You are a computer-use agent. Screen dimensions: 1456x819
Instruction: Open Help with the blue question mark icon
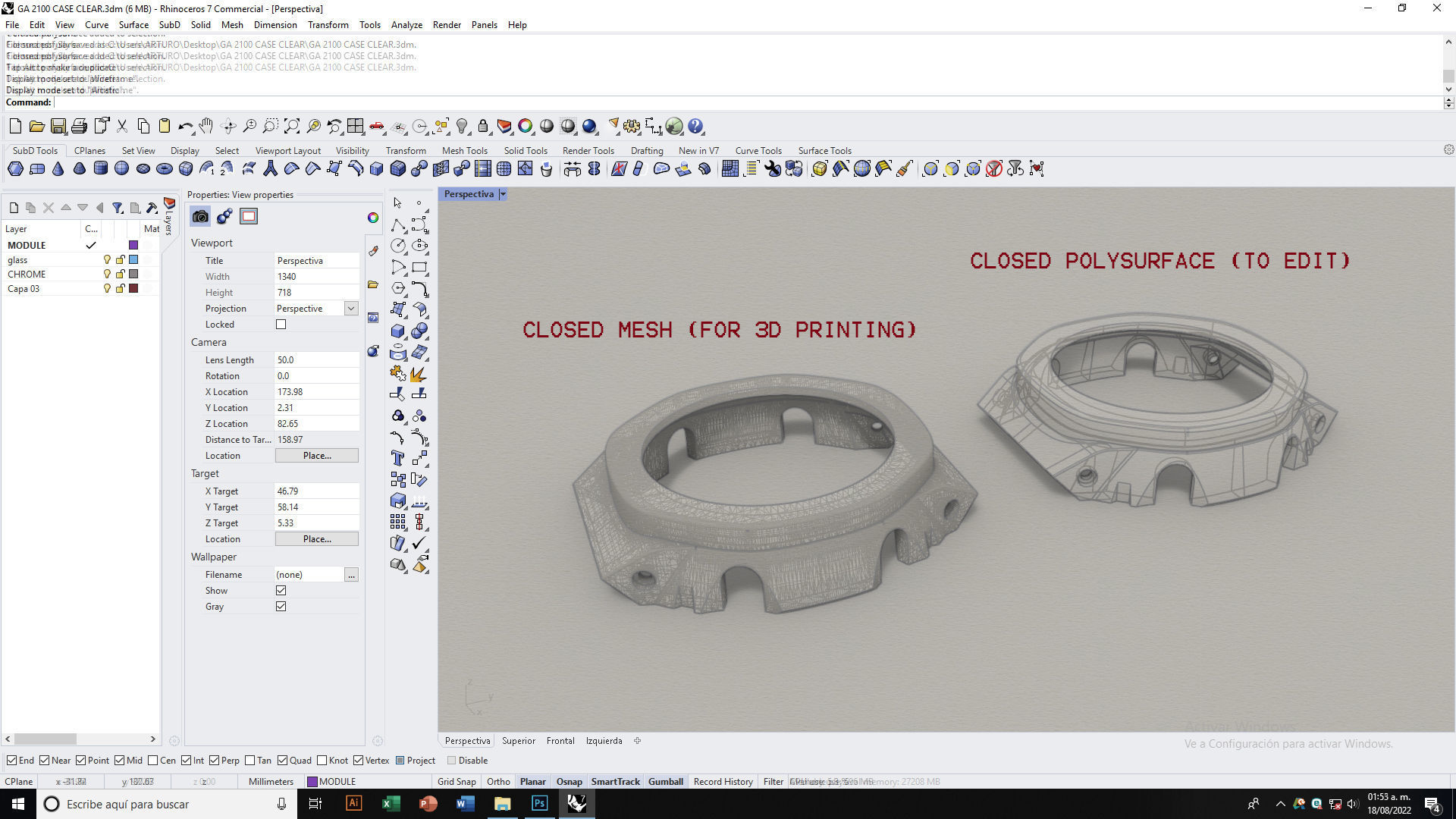[x=695, y=126]
